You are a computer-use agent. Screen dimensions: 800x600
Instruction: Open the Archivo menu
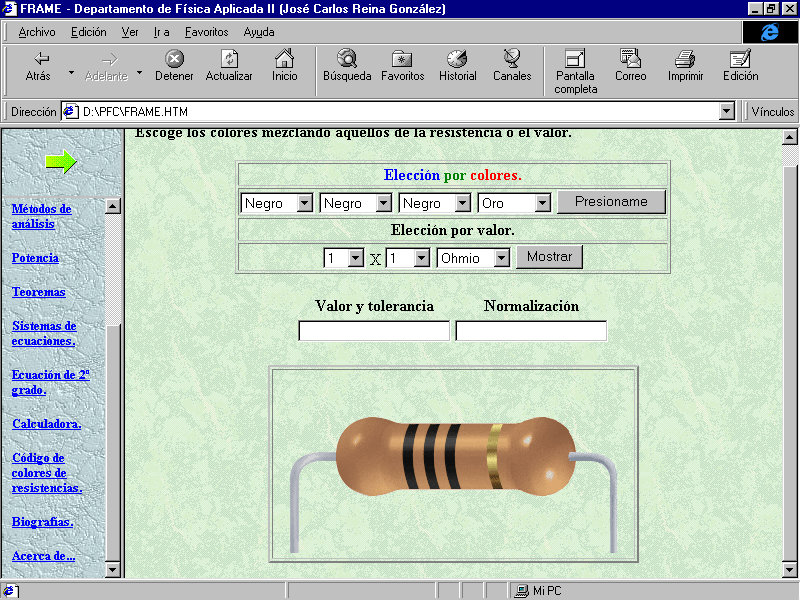[37, 32]
